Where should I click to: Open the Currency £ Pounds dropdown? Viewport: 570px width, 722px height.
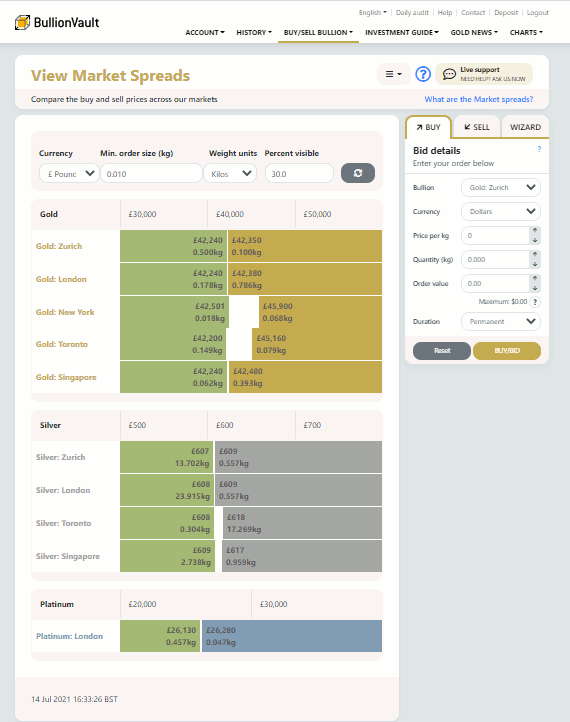(69, 174)
